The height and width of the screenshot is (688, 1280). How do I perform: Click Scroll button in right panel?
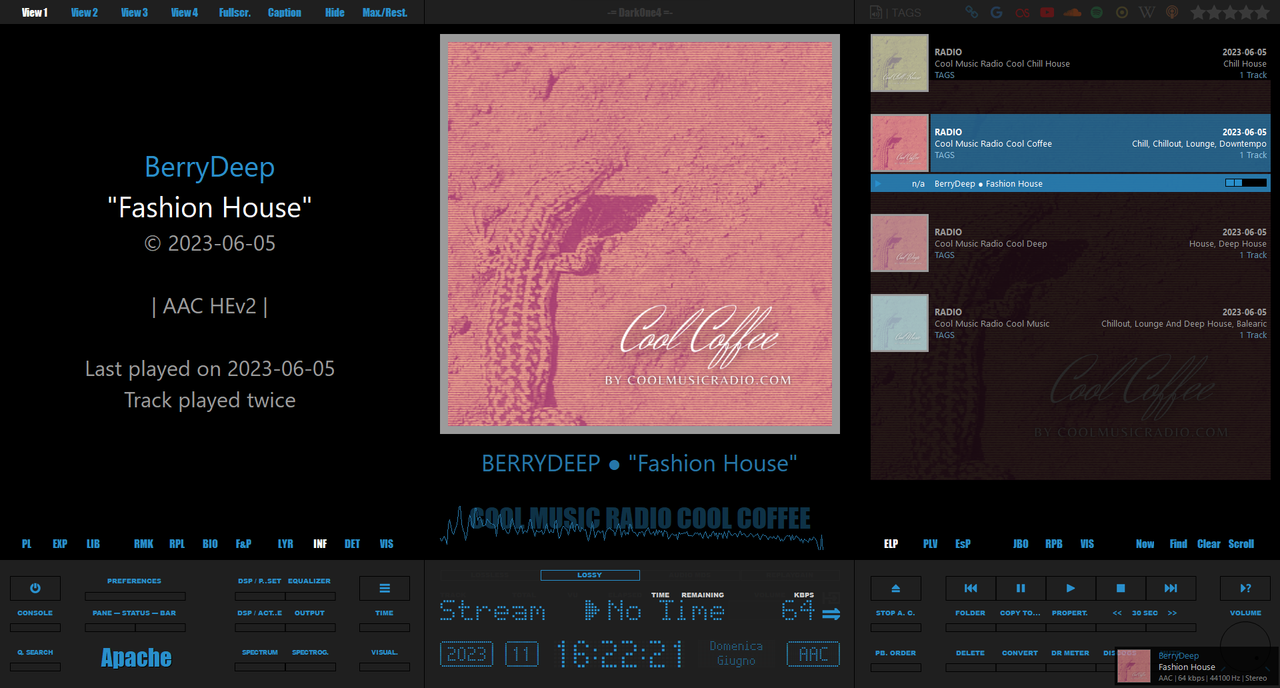click(x=1241, y=544)
